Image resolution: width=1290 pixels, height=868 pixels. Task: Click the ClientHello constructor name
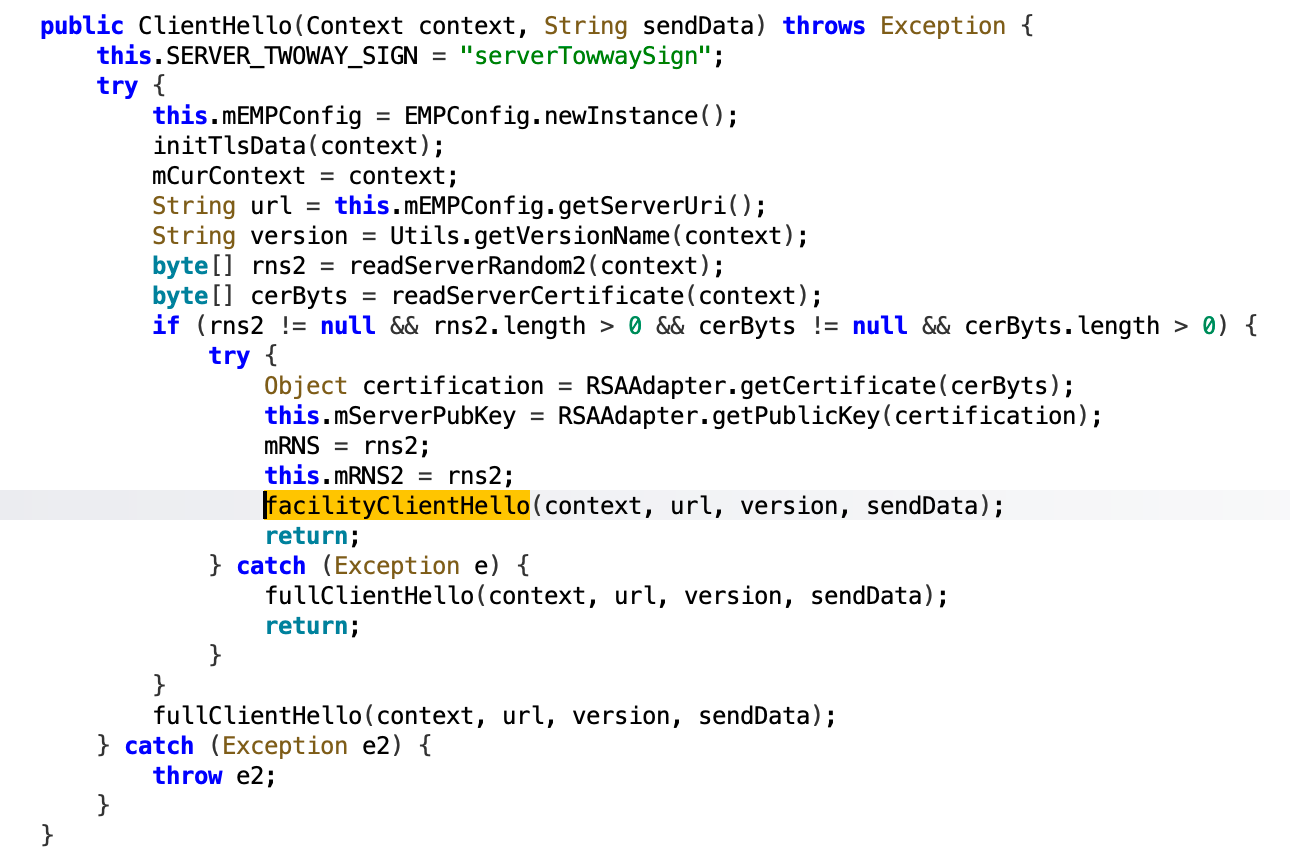click(202, 26)
